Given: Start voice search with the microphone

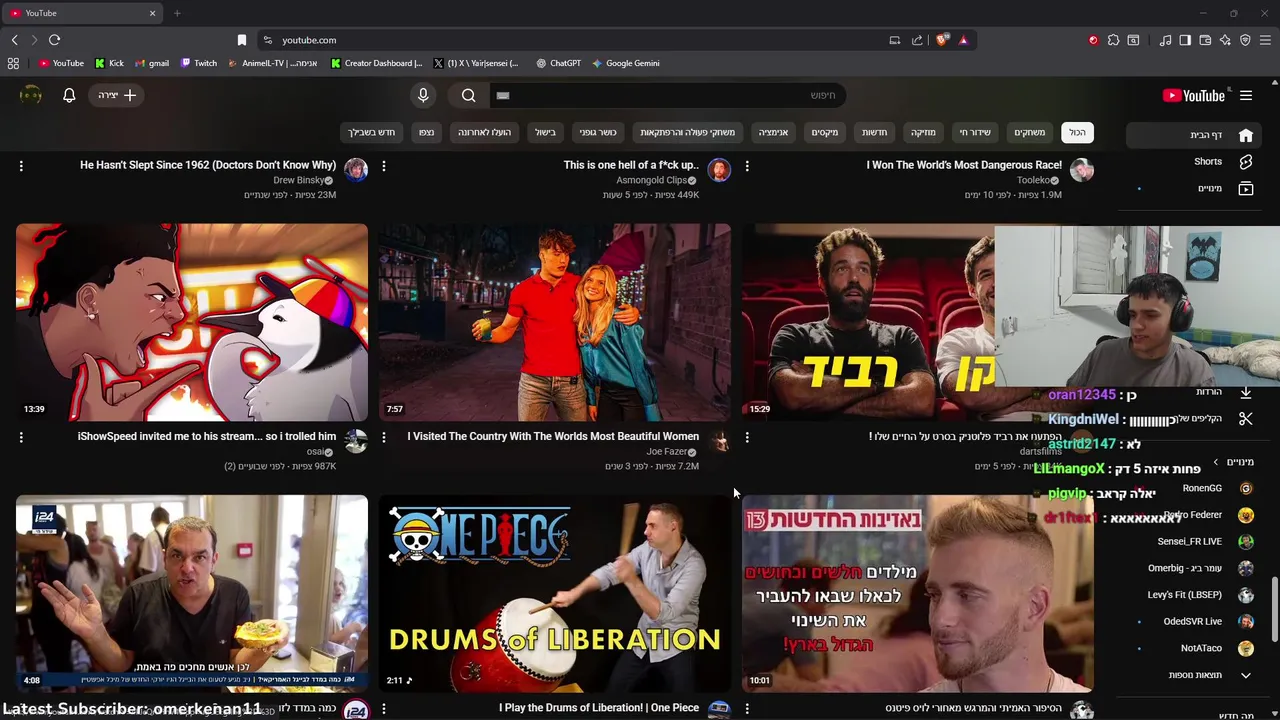Looking at the screenshot, I should click(423, 95).
